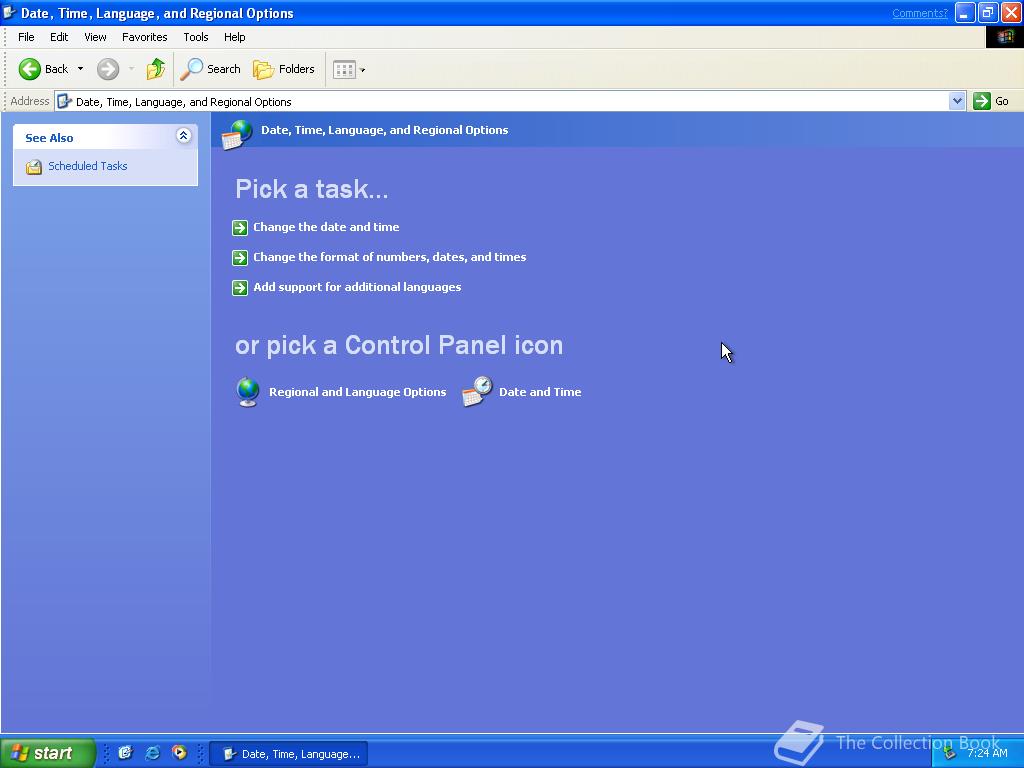The height and width of the screenshot is (768, 1024).
Task: Click arrow icon beside Add support for additional languages
Action: (x=240, y=288)
